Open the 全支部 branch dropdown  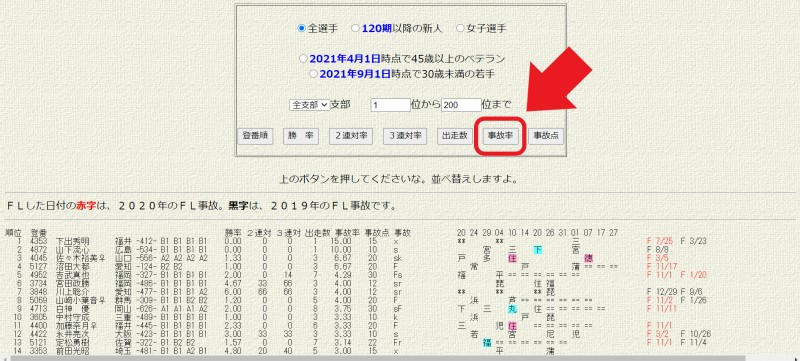[310, 105]
